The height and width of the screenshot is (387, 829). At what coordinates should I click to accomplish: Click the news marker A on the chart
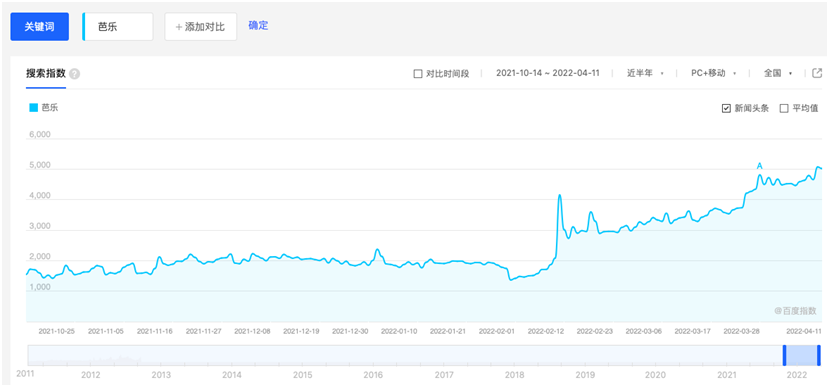[x=760, y=166]
